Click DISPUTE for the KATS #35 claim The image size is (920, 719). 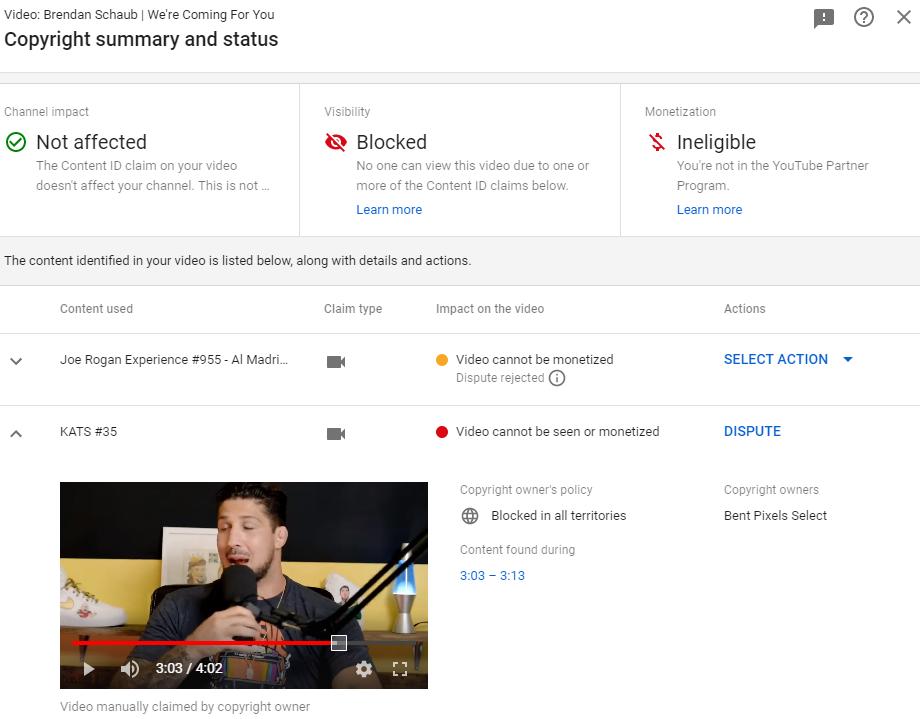(x=752, y=431)
